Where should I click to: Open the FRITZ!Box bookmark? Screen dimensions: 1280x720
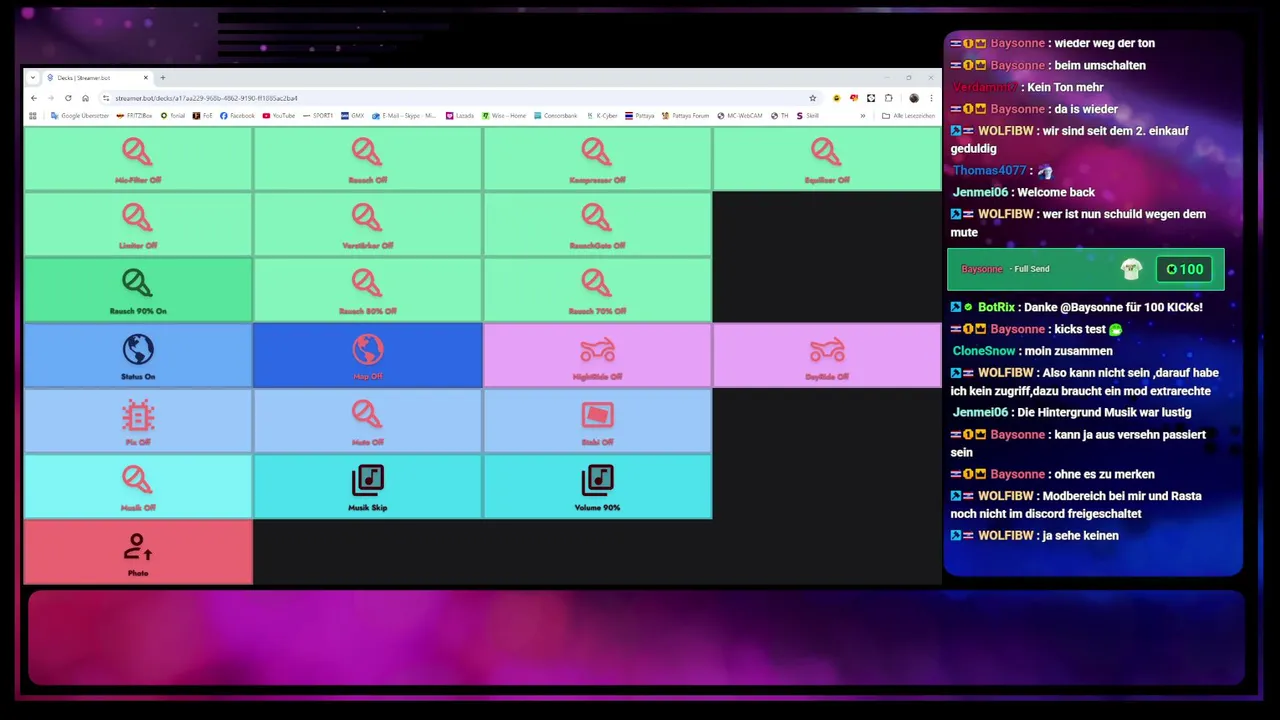135,116
